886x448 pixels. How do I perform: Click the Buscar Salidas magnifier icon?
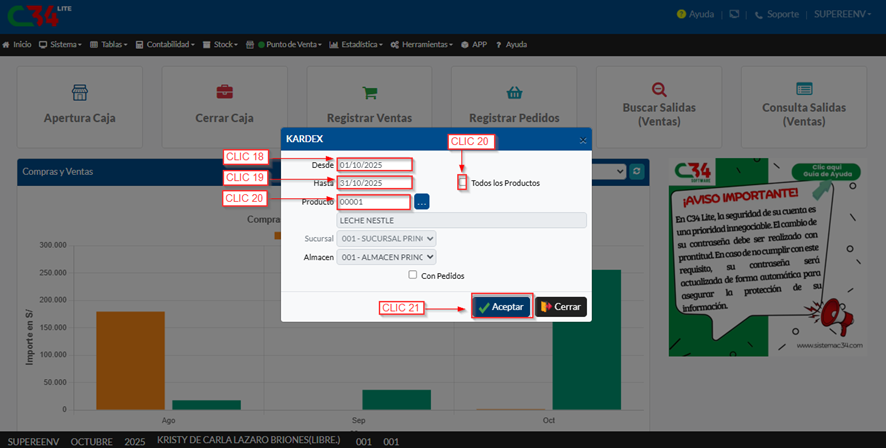click(658, 90)
